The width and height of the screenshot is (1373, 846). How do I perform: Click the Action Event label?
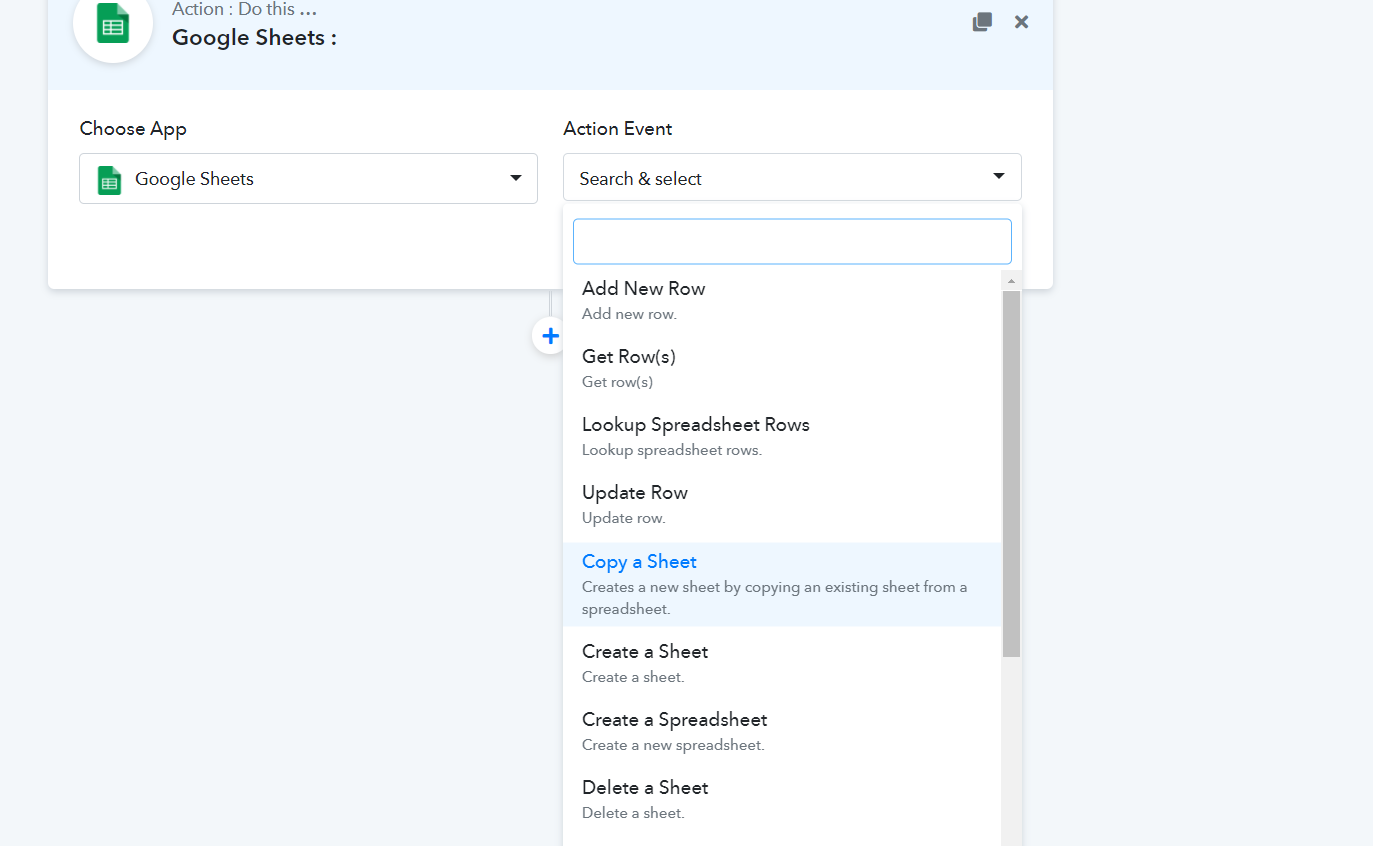tap(617, 129)
